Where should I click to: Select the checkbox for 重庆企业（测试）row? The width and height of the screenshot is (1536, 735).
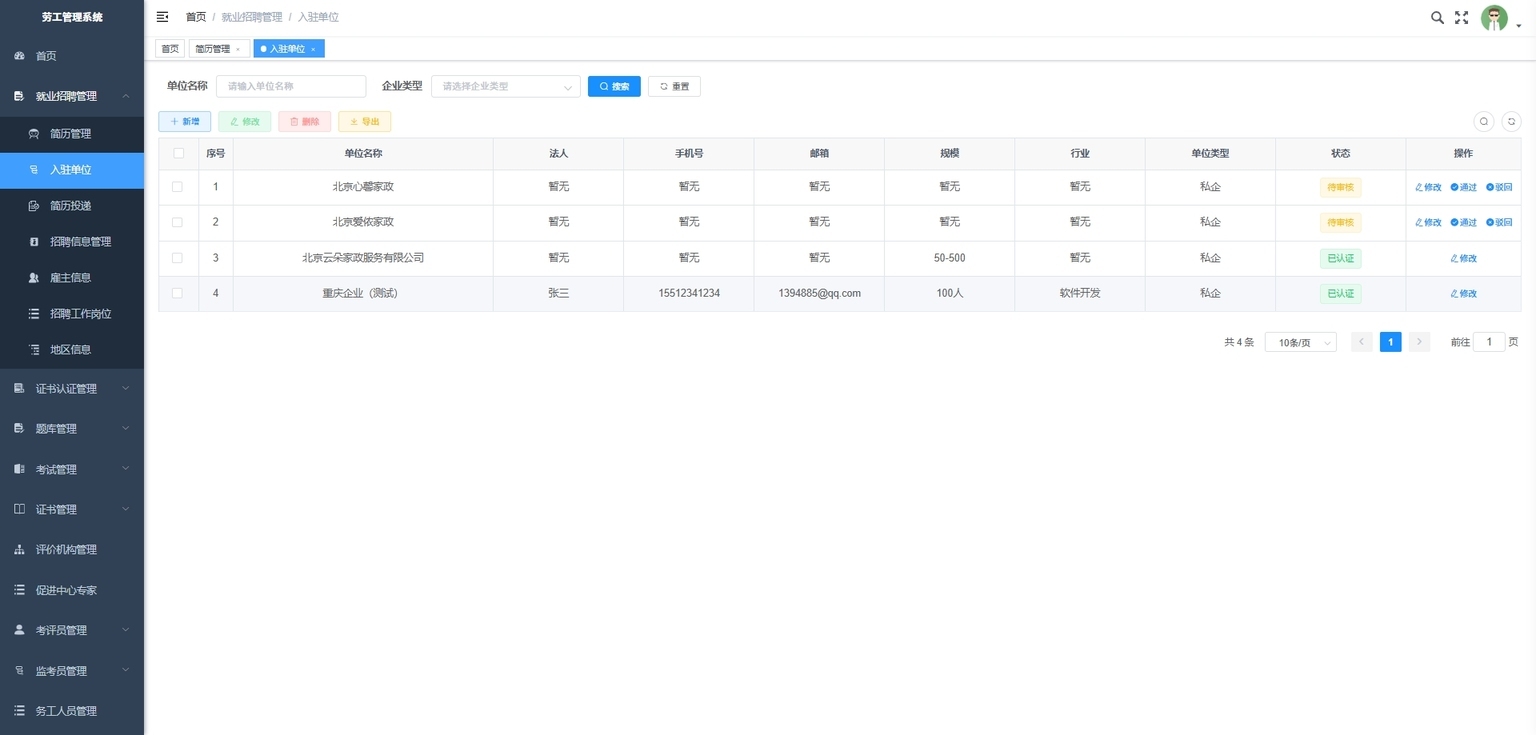coord(178,293)
